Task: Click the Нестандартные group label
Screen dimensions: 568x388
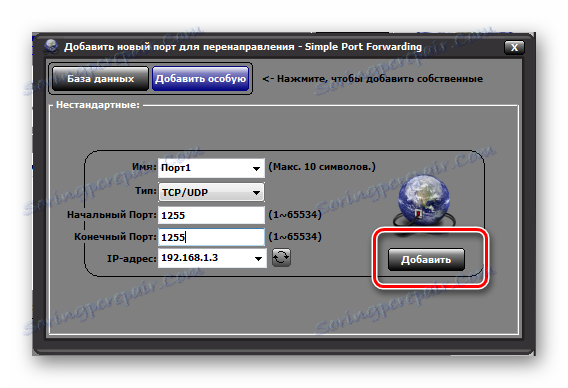Action: (x=98, y=105)
